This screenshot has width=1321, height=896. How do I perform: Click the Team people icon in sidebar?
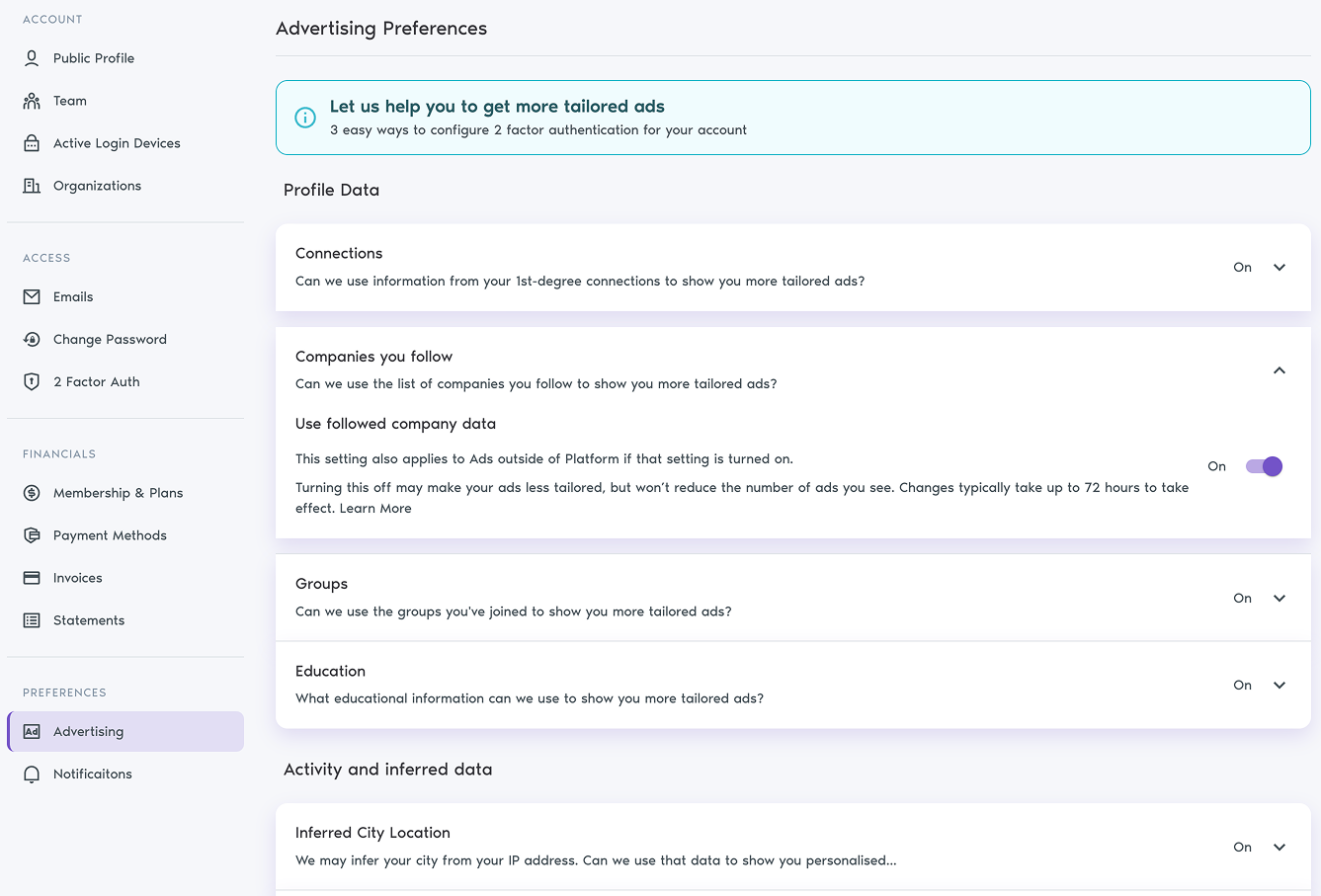pos(31,100)
